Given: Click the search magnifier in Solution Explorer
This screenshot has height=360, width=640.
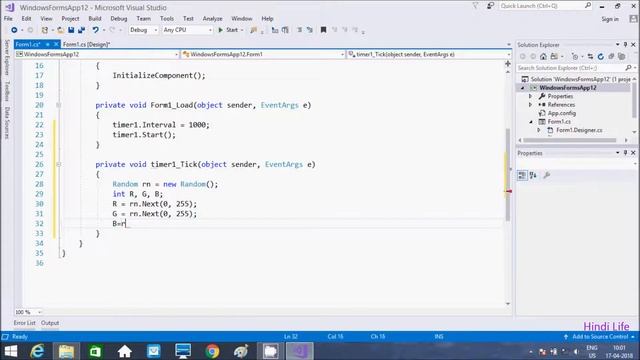Looking at the screenshot, I should [x=628, y=68].
